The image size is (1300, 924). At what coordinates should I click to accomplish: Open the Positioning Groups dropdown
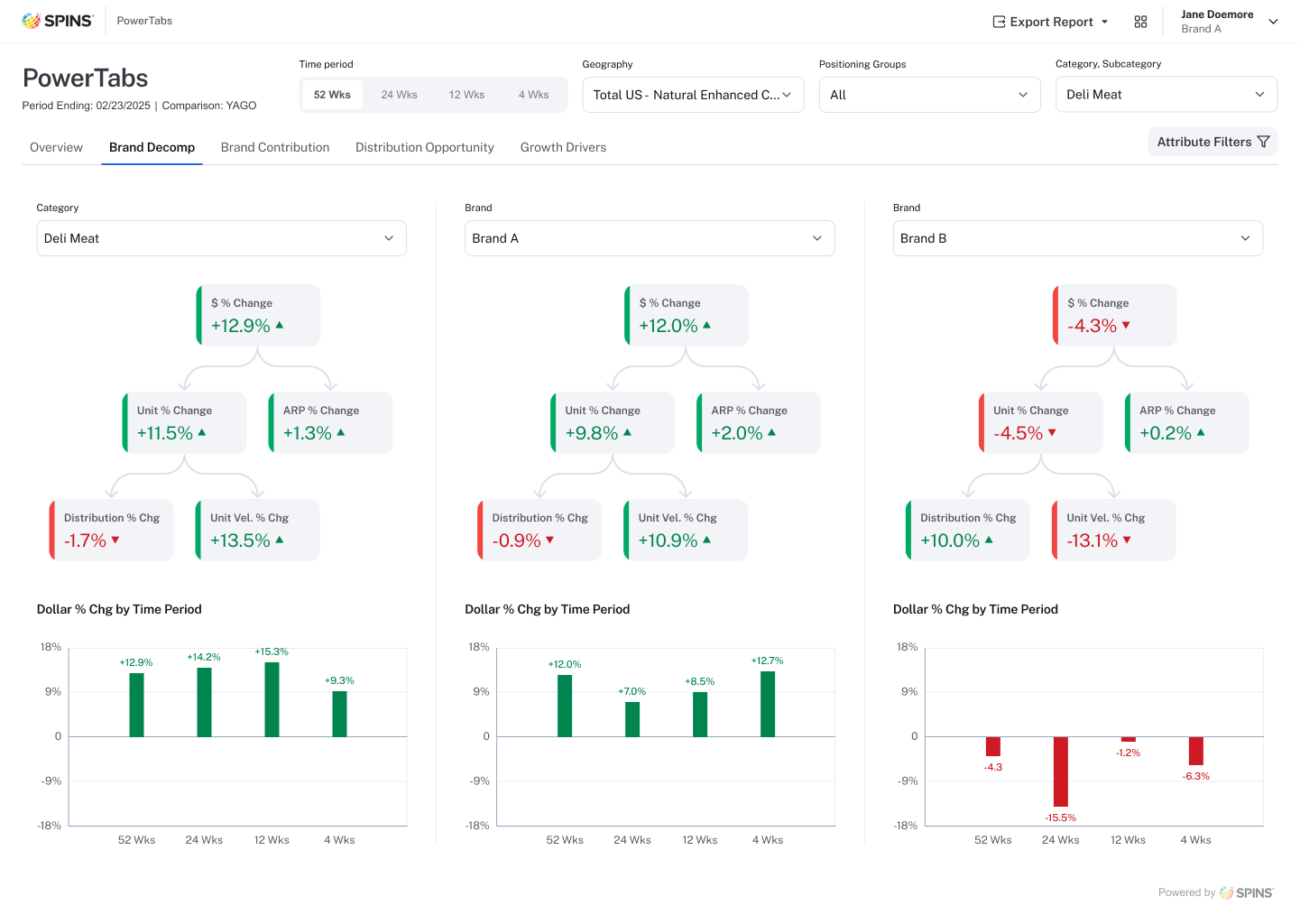[x=929, y=95]
